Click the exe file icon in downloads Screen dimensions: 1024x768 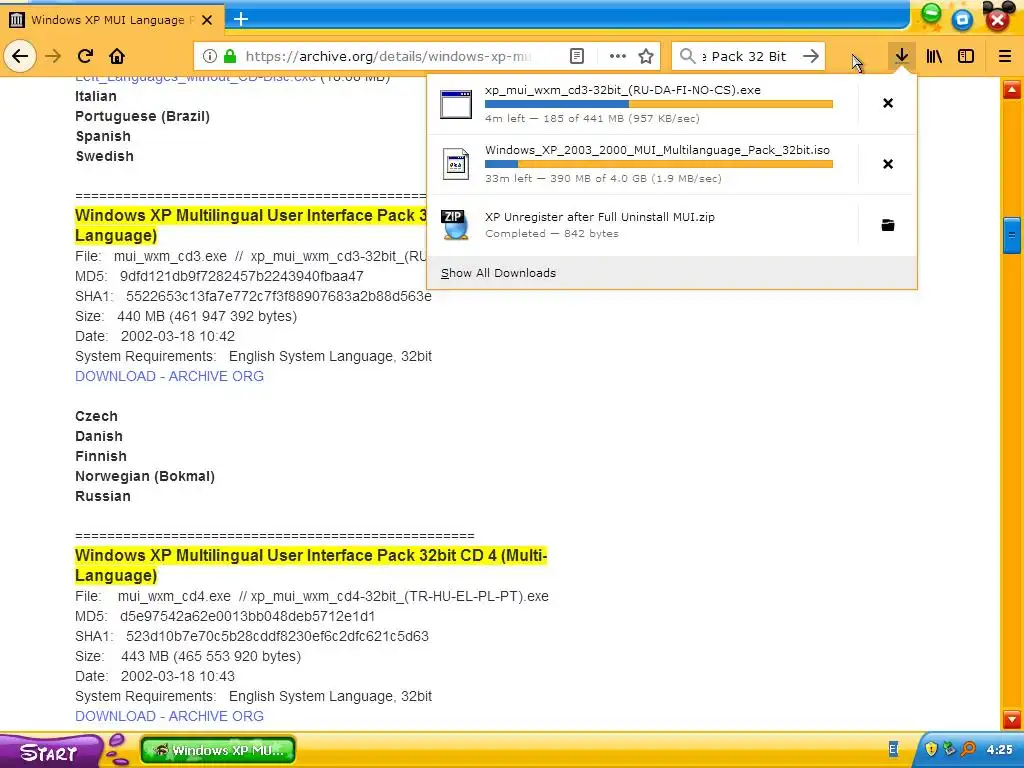tap(456, 104)
